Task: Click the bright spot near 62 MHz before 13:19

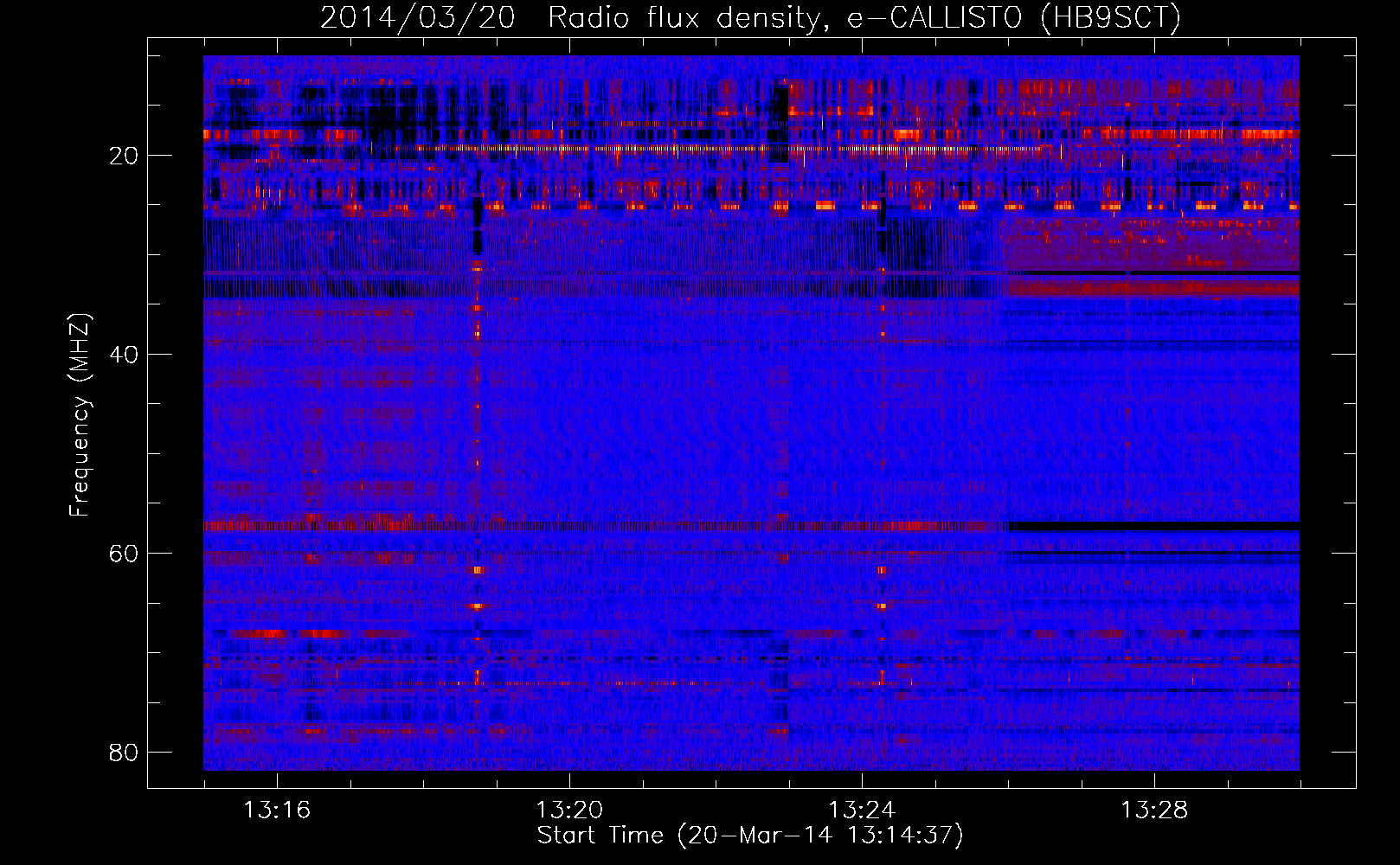Action: 477,570
